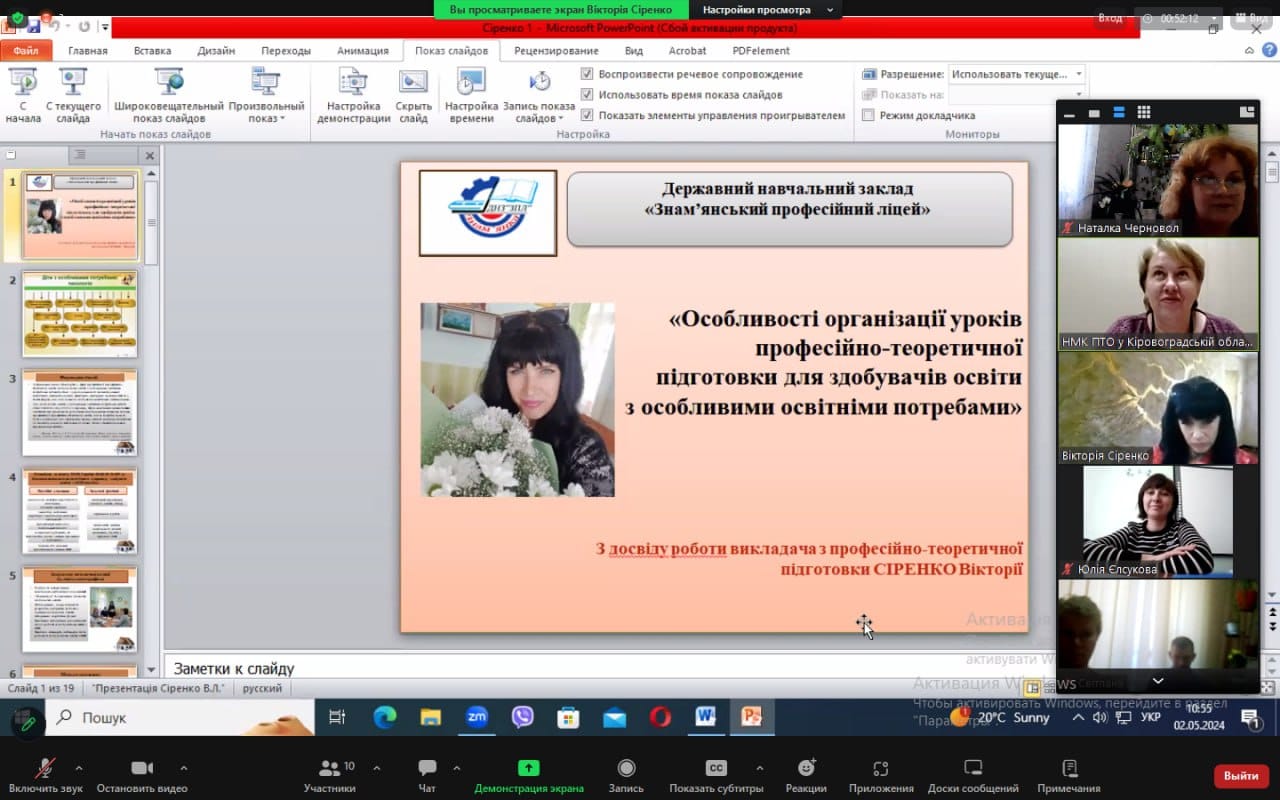Select vertical strip view in video panel

coord(1119,112)
